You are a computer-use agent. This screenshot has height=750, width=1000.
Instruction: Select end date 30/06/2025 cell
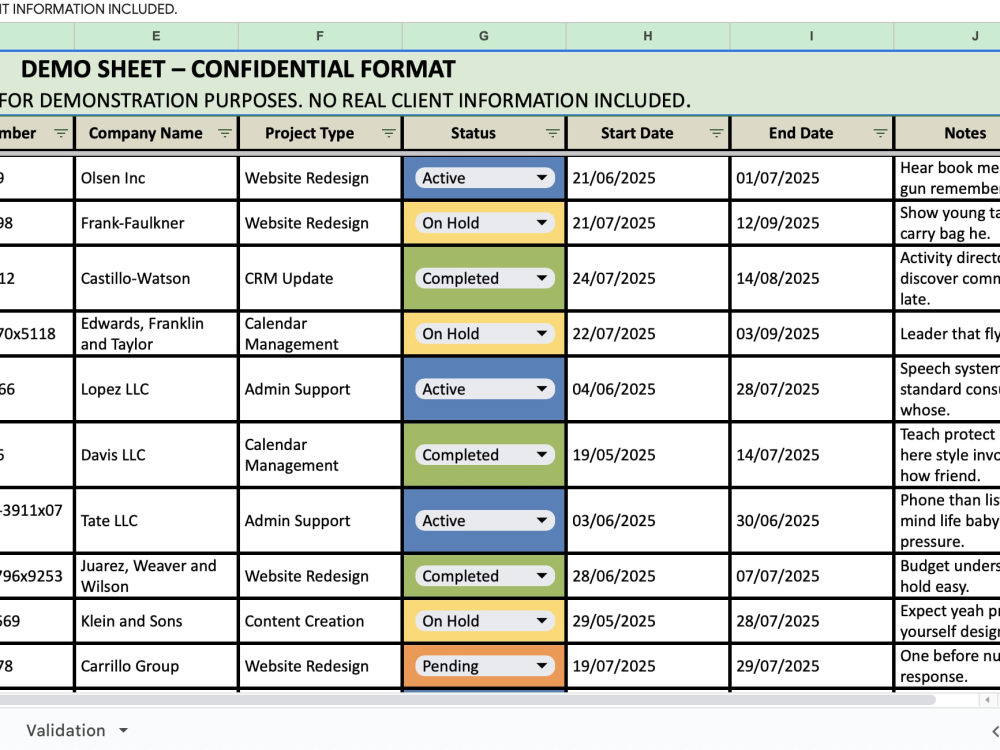click(x=812, y=521)
